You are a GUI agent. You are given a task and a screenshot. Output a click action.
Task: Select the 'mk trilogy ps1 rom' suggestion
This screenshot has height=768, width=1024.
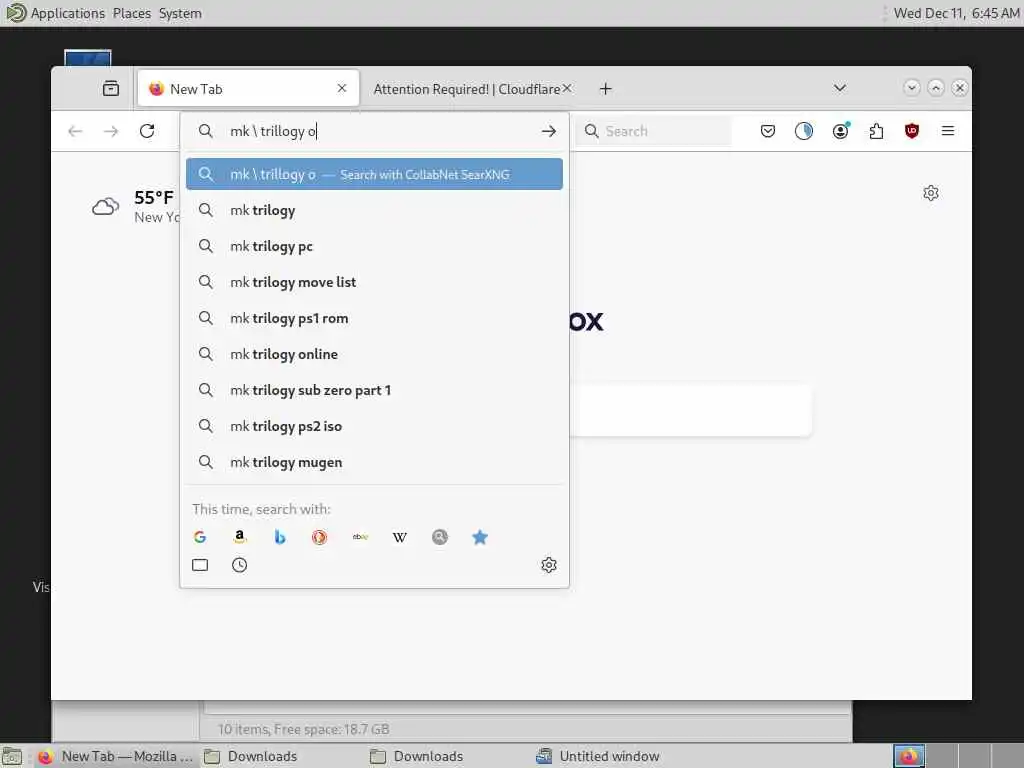pyautogui.click(x=374, y=318)
